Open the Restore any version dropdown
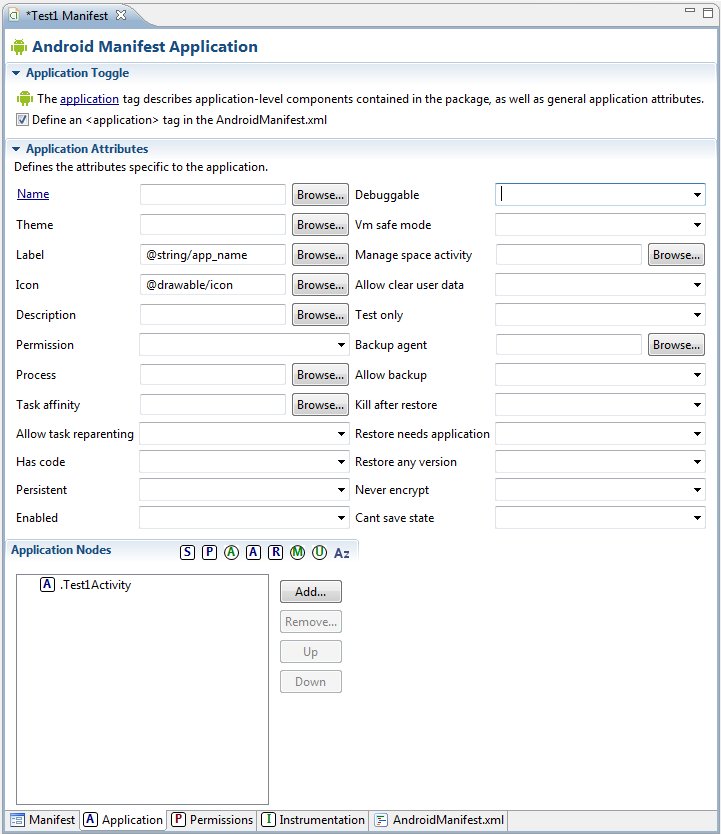The image size is (721, 834). (697, 462)
